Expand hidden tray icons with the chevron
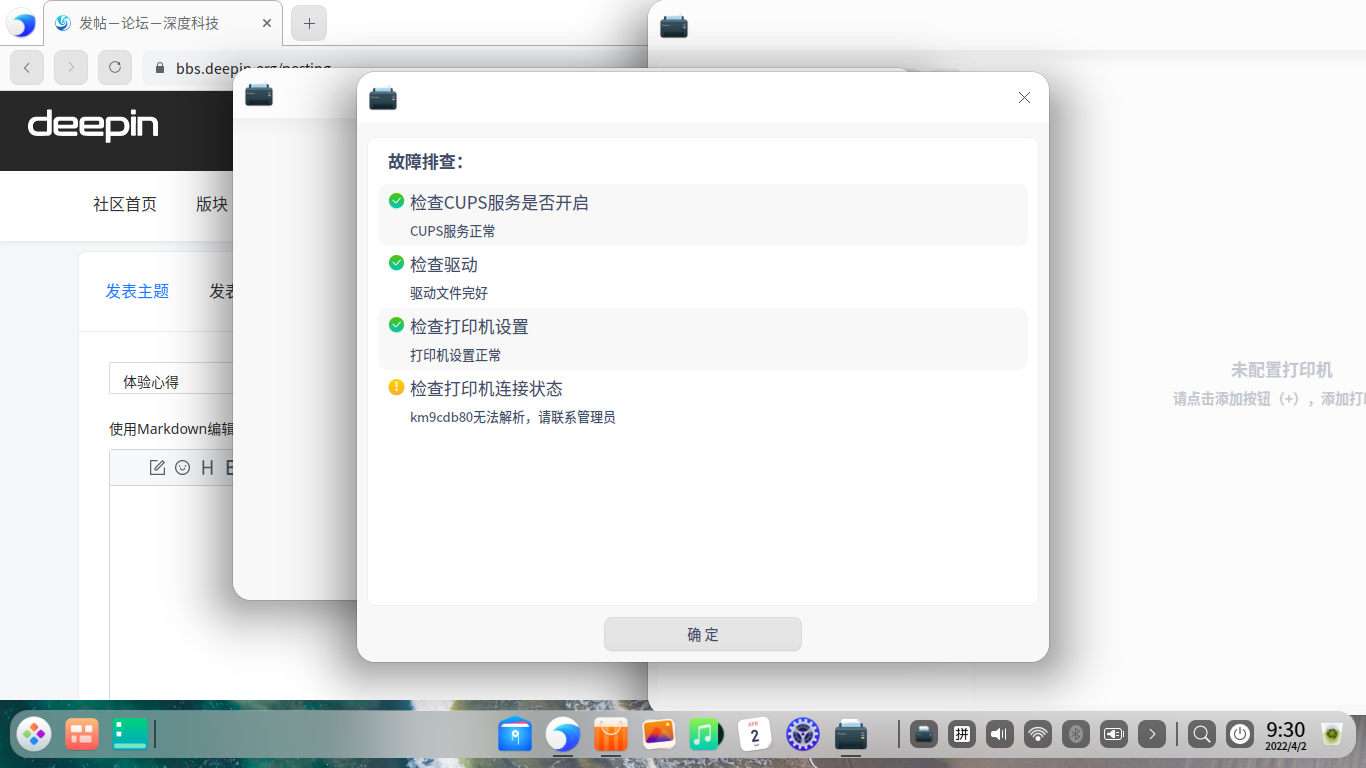Image resolution: width=1366 pixels, height=768 pixels. tap(1152, 733)
